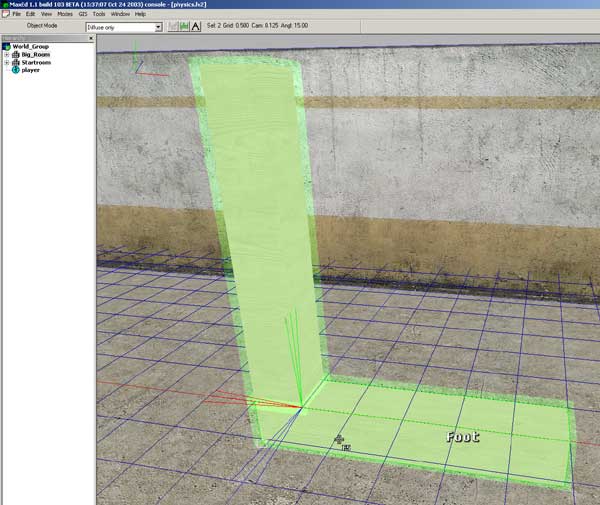
Task: Open the Help menu
Action: [140, 14]
